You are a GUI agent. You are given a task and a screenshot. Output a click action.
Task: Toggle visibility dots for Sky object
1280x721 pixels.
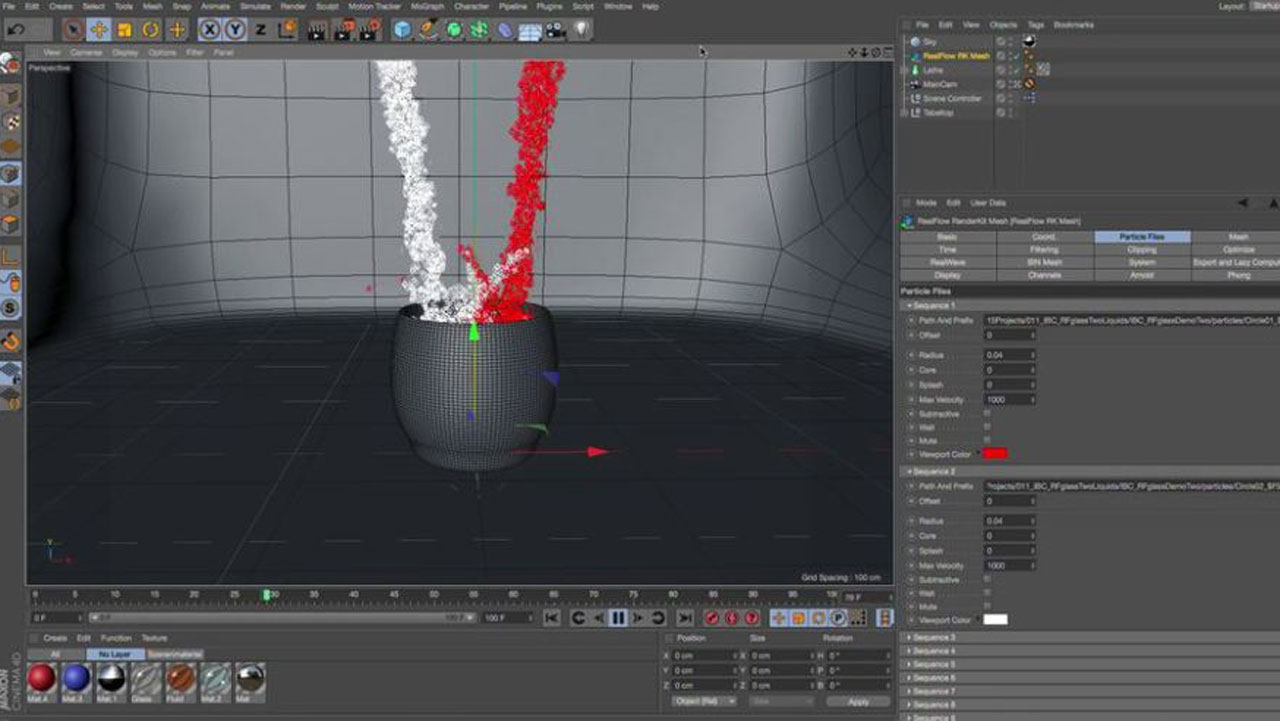[1009, 42]
